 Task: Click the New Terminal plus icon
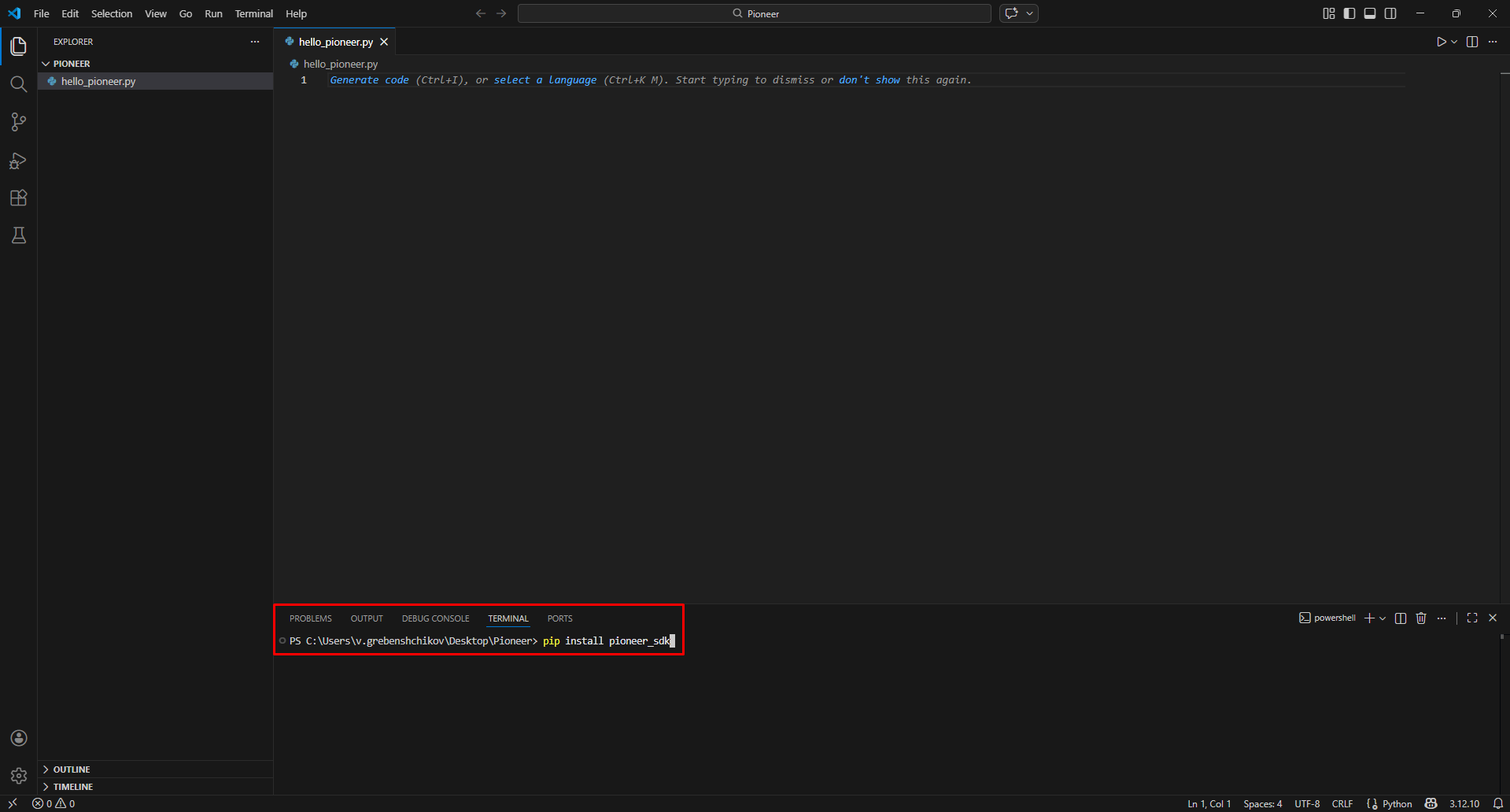pyautogui.click(x=1369, y=618)
